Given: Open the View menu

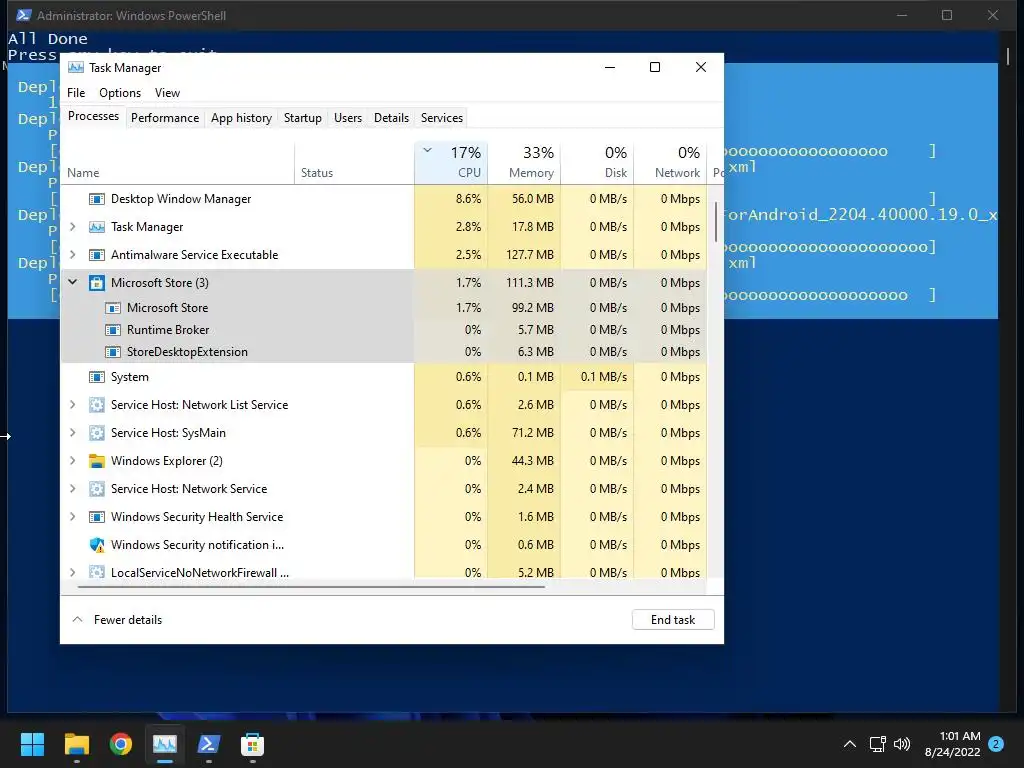Looking at the screenshot, I should [167, 93].
